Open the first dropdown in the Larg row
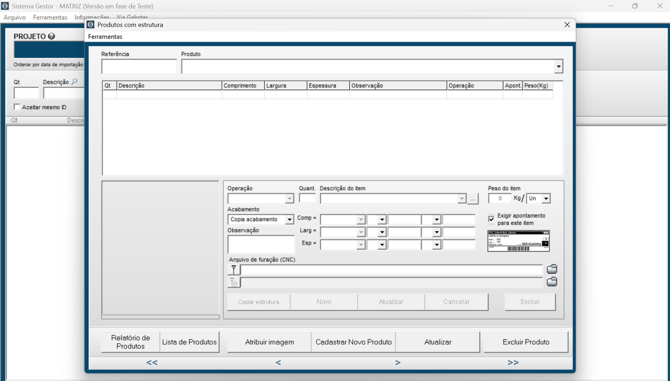Viewport: 670px width, 381px height. [x=361, y=232]
